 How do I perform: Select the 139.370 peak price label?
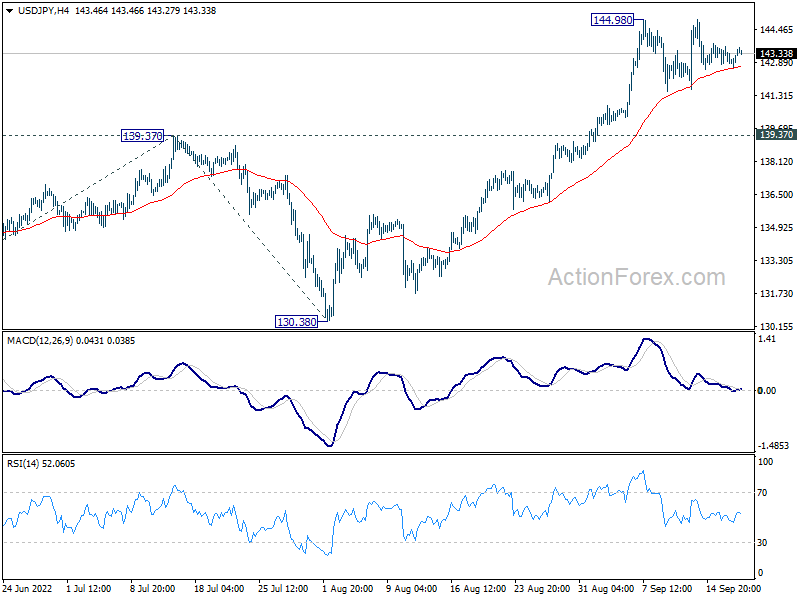pos(143,136)
